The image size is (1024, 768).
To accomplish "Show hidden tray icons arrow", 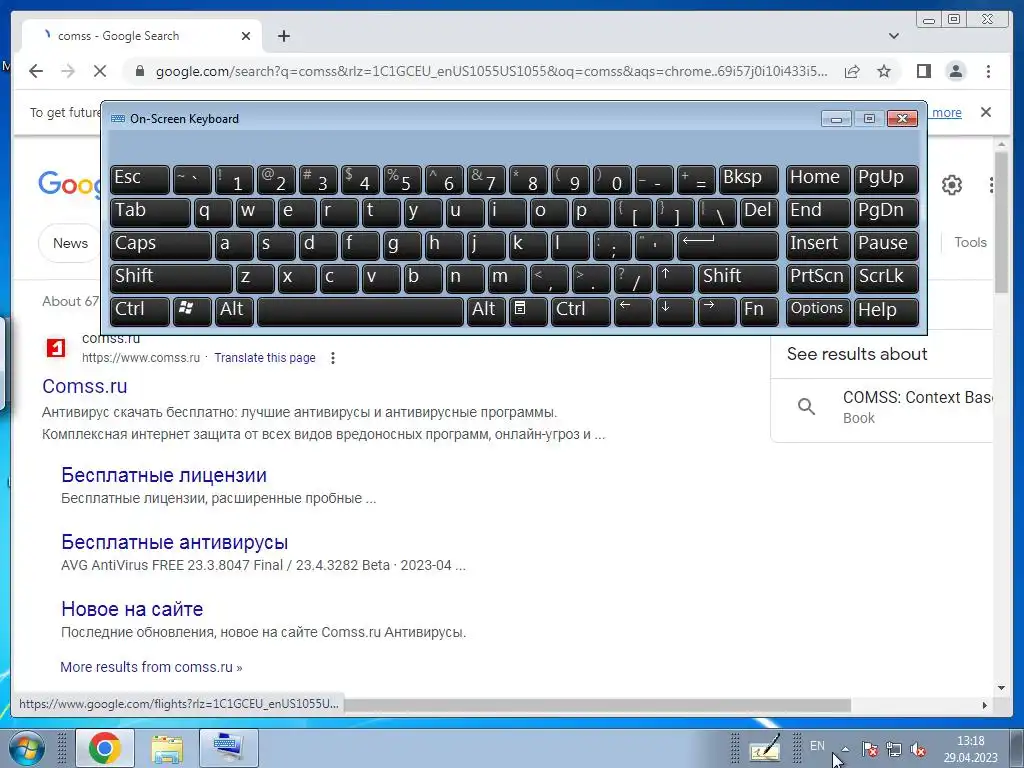I will (x=845, y=749).
